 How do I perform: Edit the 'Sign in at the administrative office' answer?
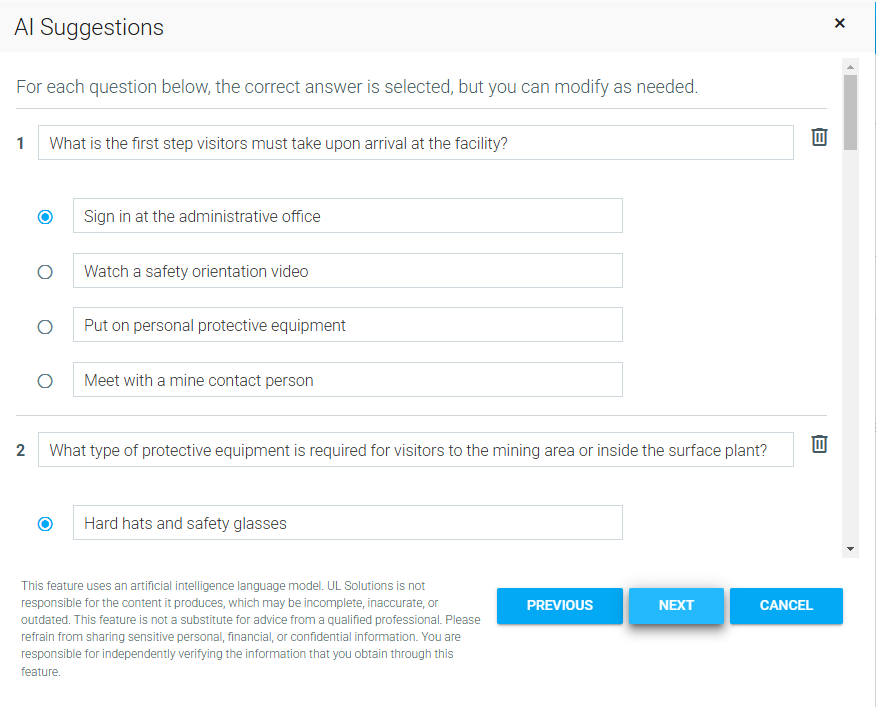point(347,216)
